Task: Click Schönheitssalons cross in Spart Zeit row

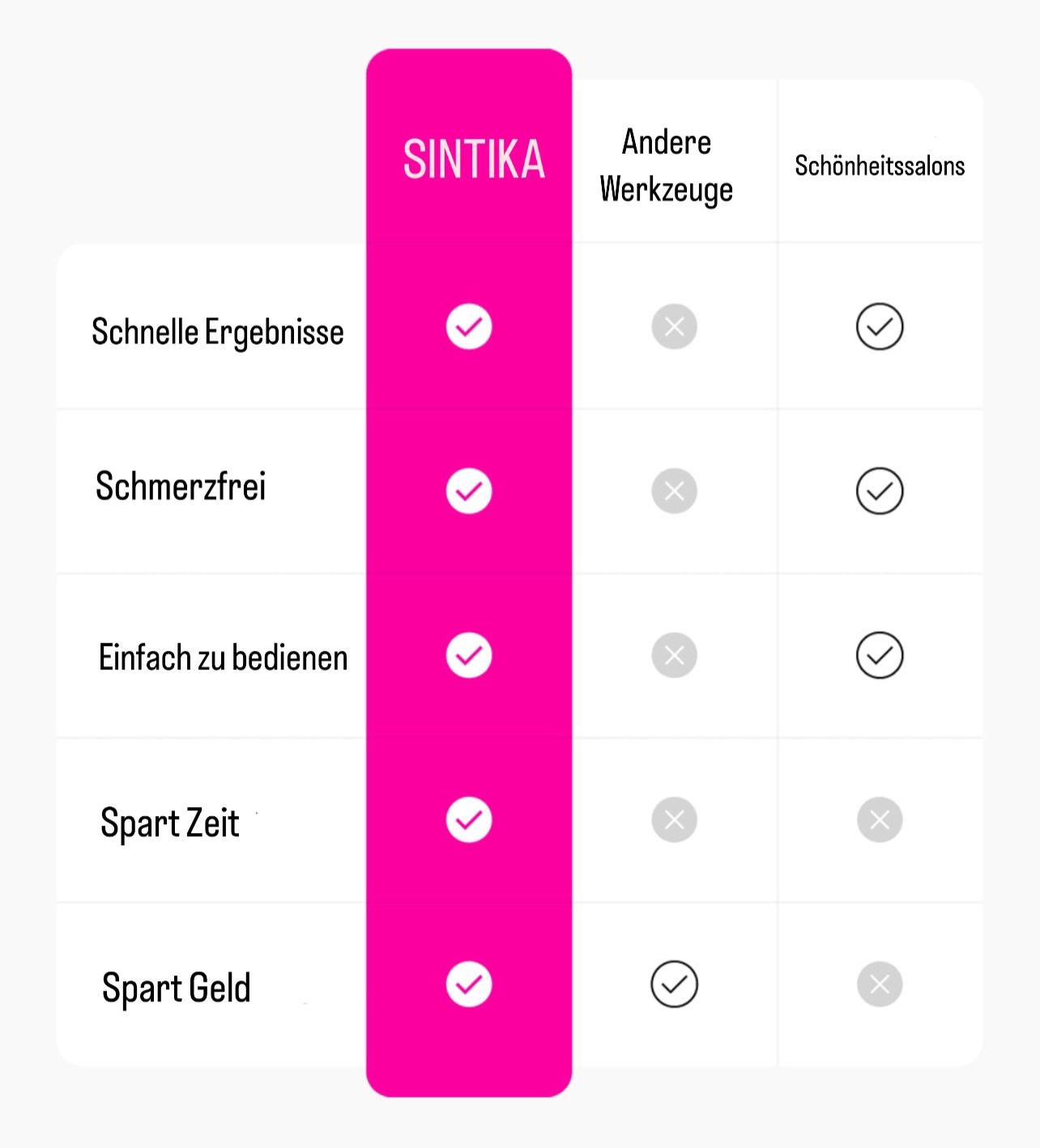Action: pyautogui.click(x=880, y=820)
